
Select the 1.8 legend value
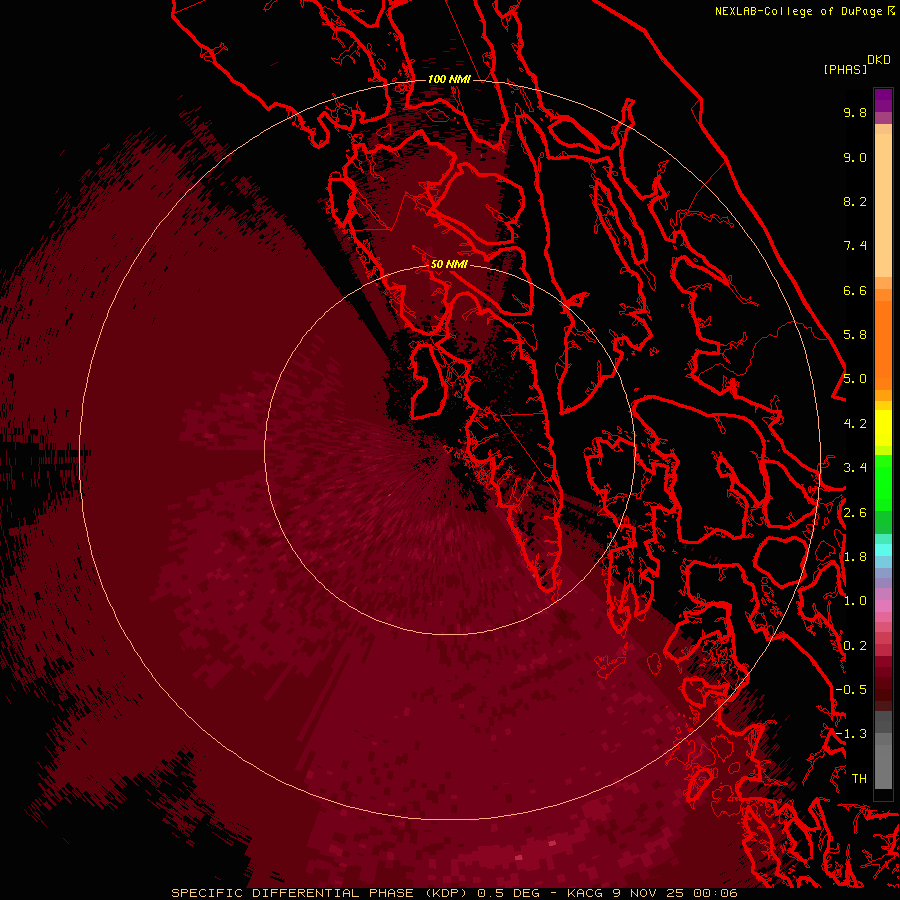(855, 557)
